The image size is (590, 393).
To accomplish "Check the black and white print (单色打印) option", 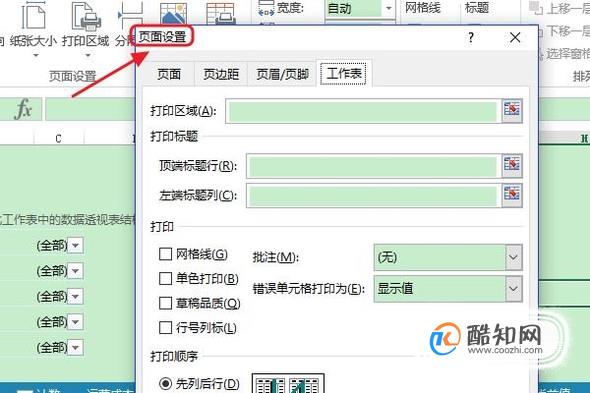I will (166, 279).
